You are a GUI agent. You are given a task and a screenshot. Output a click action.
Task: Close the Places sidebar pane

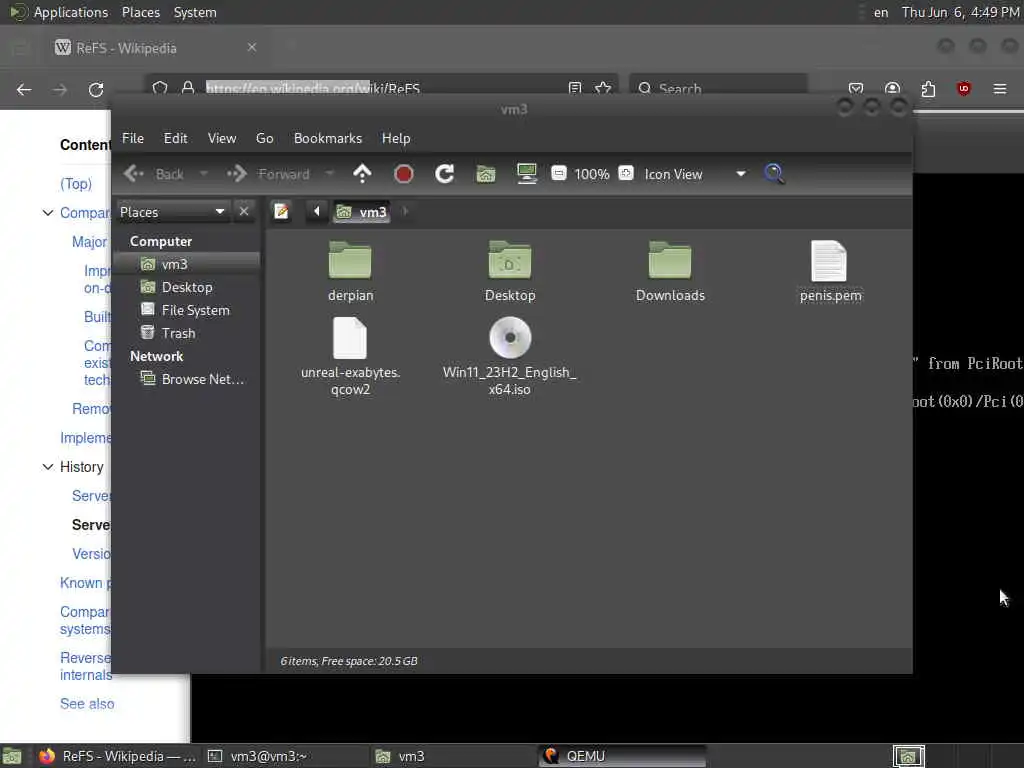click(244, 212)
